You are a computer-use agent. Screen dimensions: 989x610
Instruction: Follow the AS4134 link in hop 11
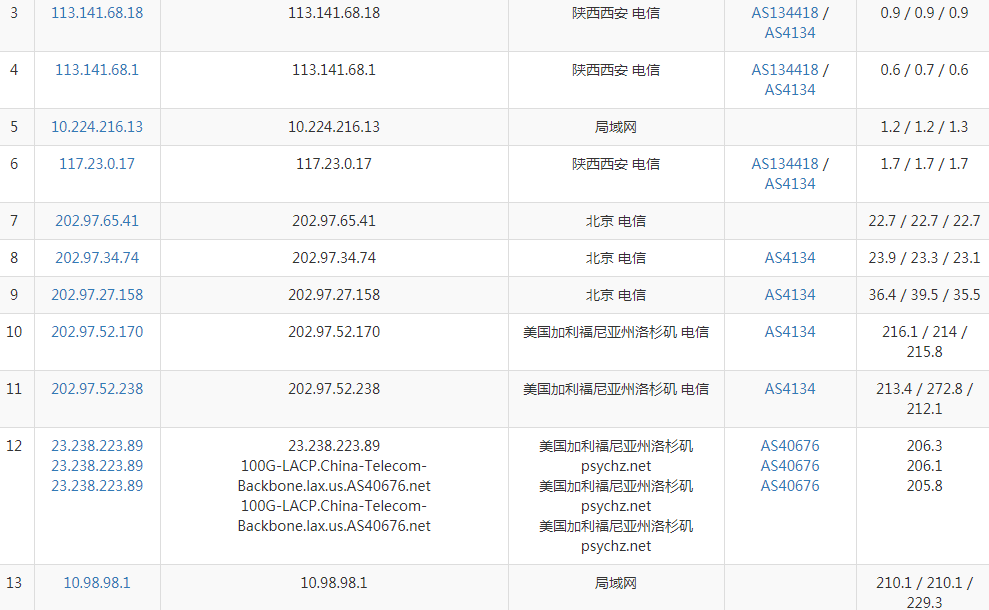(790, 389)
